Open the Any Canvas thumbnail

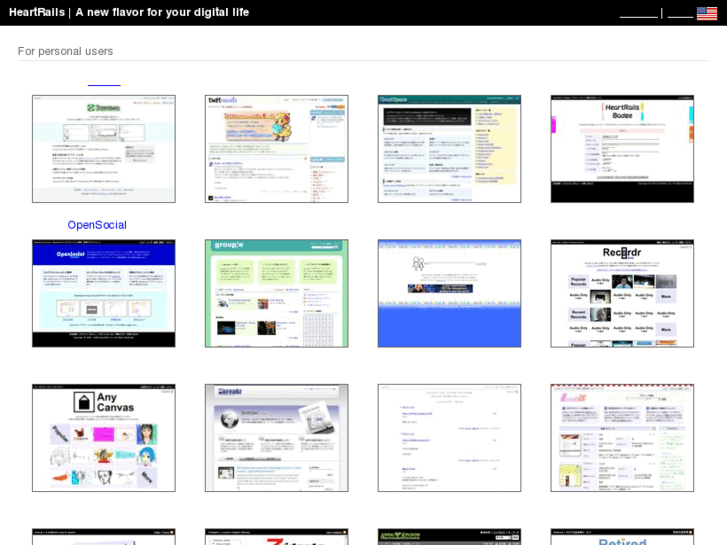(x=104, y=438)
